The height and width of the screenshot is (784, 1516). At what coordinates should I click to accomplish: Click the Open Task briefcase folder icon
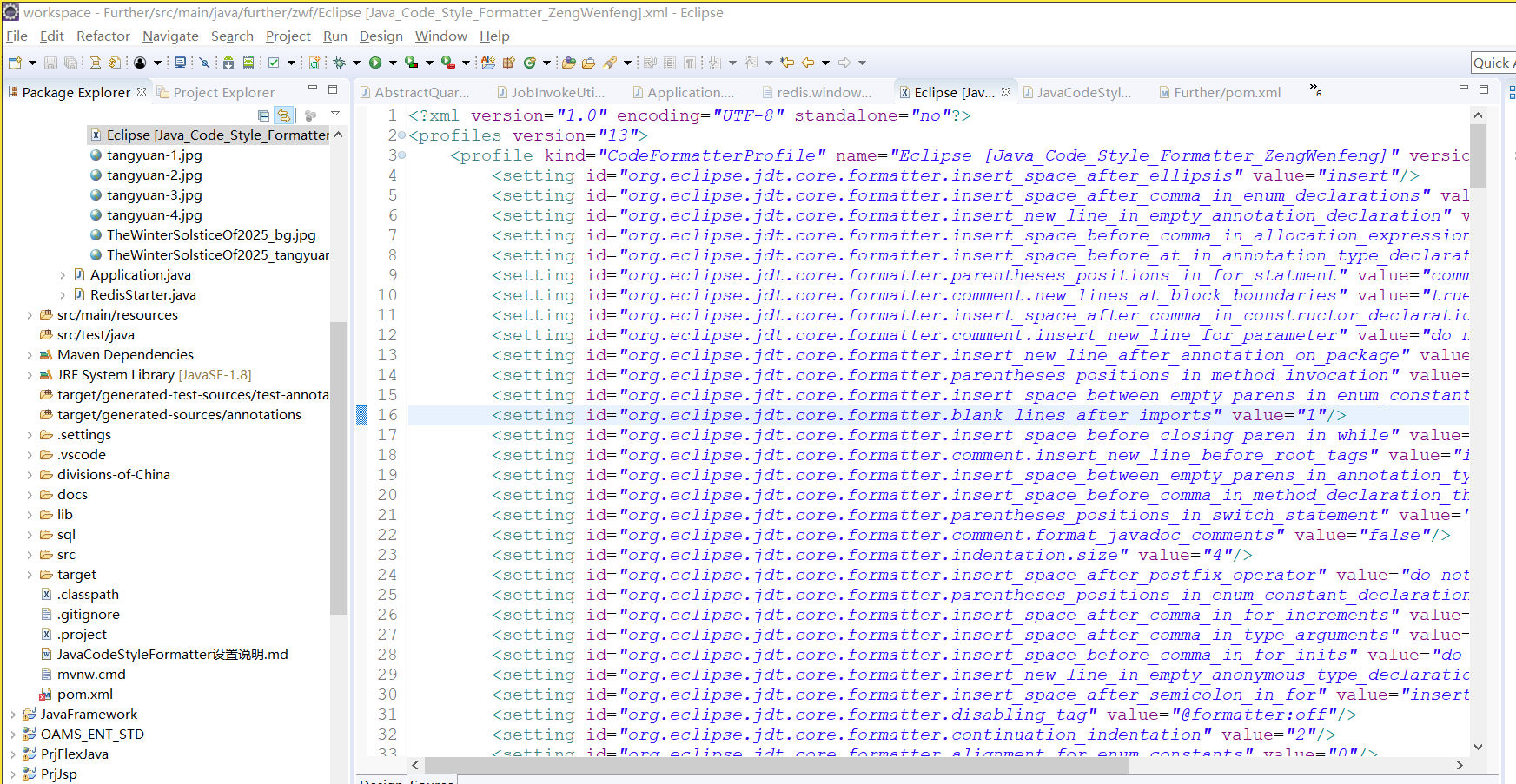click(588, 63)
